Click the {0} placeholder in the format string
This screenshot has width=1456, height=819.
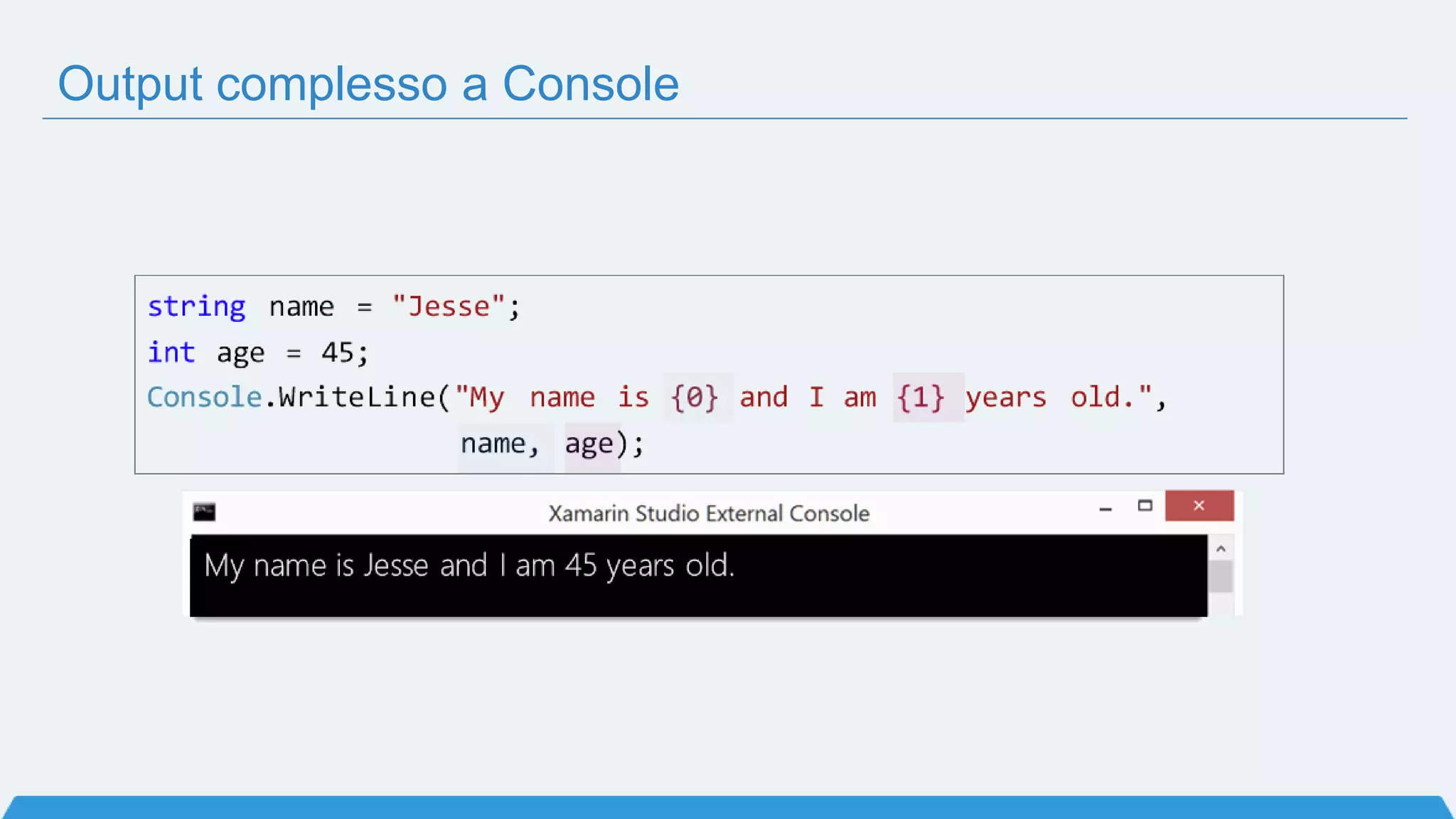(695, 397)
